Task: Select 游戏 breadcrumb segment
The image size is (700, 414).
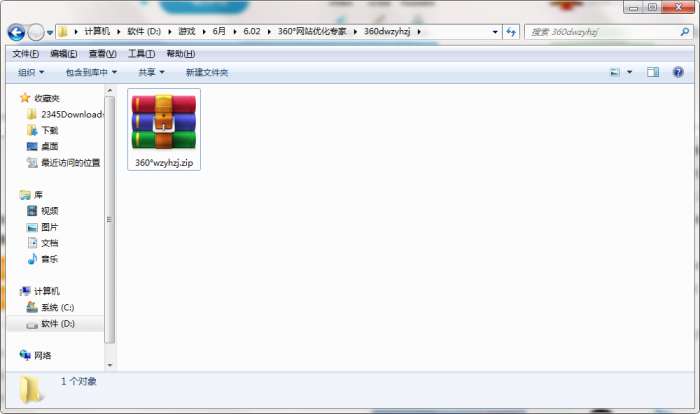Action: (187, 31)
